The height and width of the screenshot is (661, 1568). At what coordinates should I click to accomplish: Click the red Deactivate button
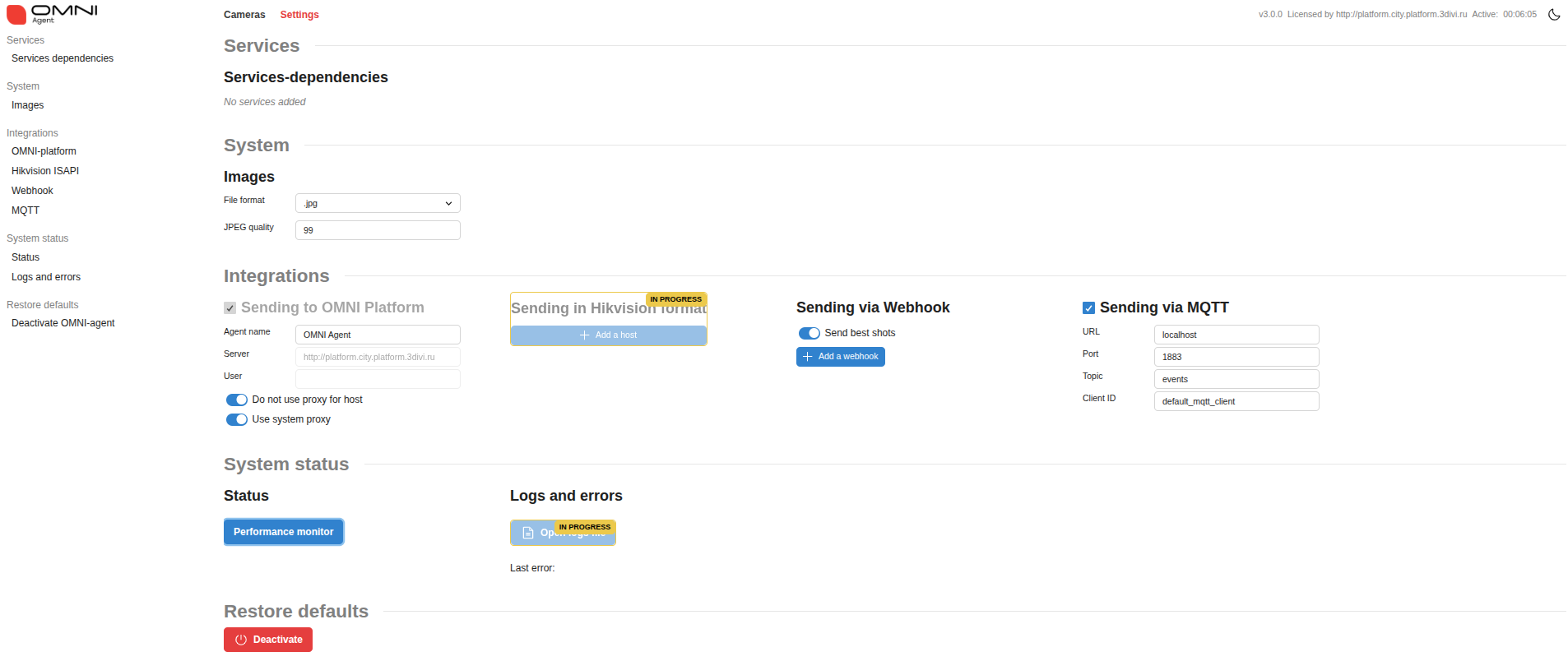(268, 640)
